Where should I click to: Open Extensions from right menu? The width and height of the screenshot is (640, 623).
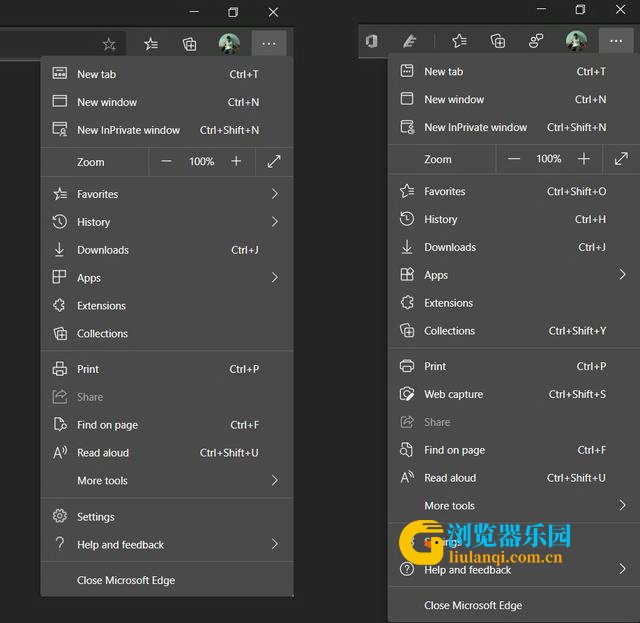pos(514,303)
